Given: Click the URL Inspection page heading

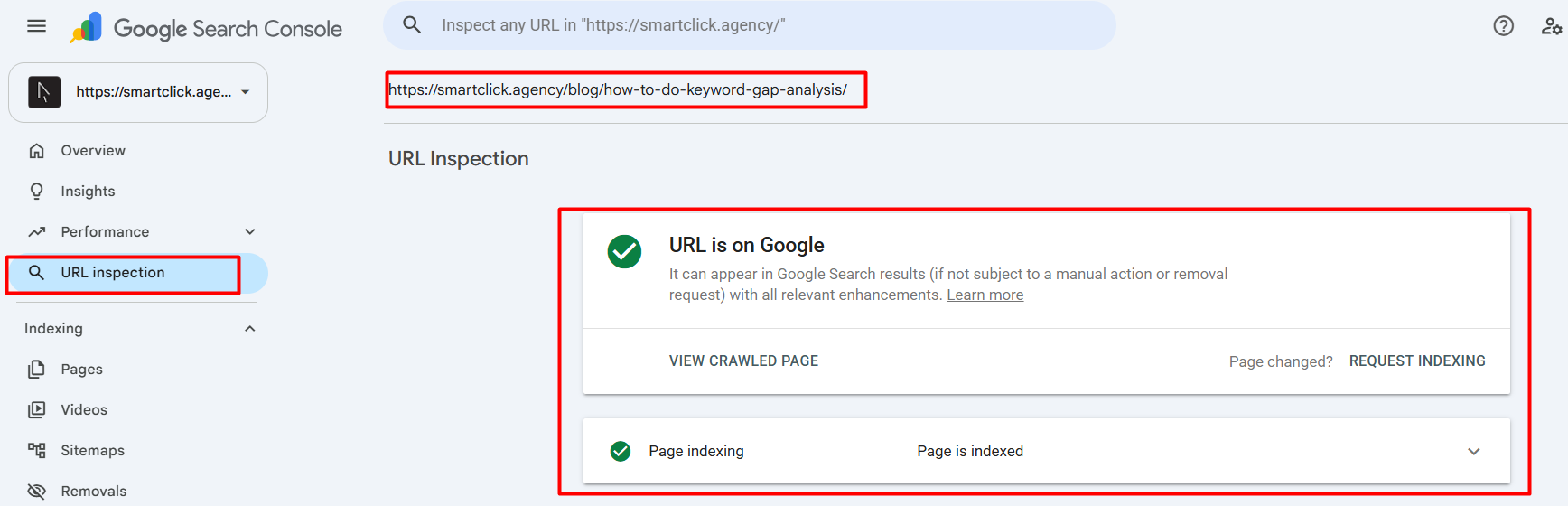Looking at the screenshot, I should tap(459, 159).
